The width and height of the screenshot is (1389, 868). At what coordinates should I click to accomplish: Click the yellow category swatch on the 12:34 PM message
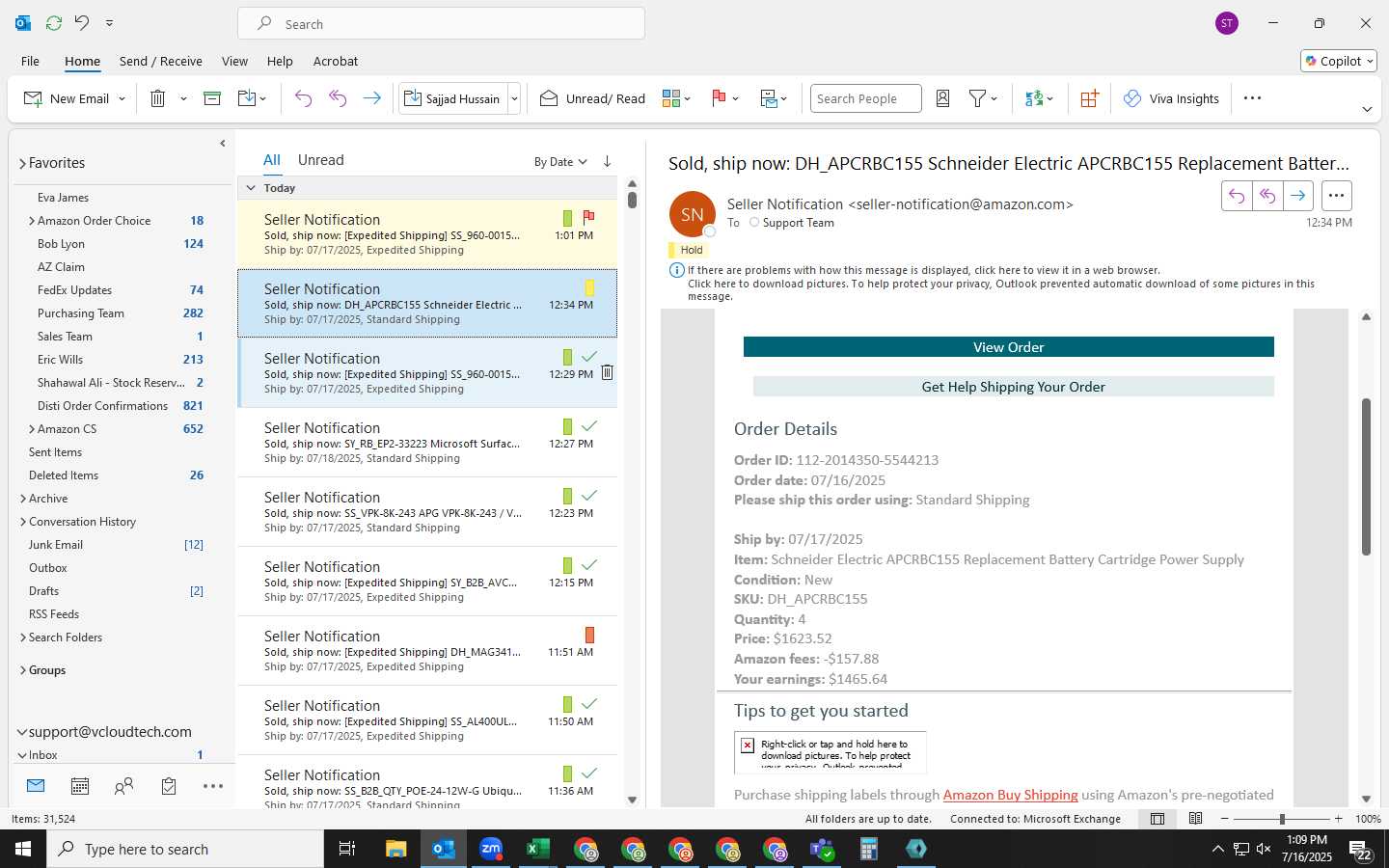589,287
